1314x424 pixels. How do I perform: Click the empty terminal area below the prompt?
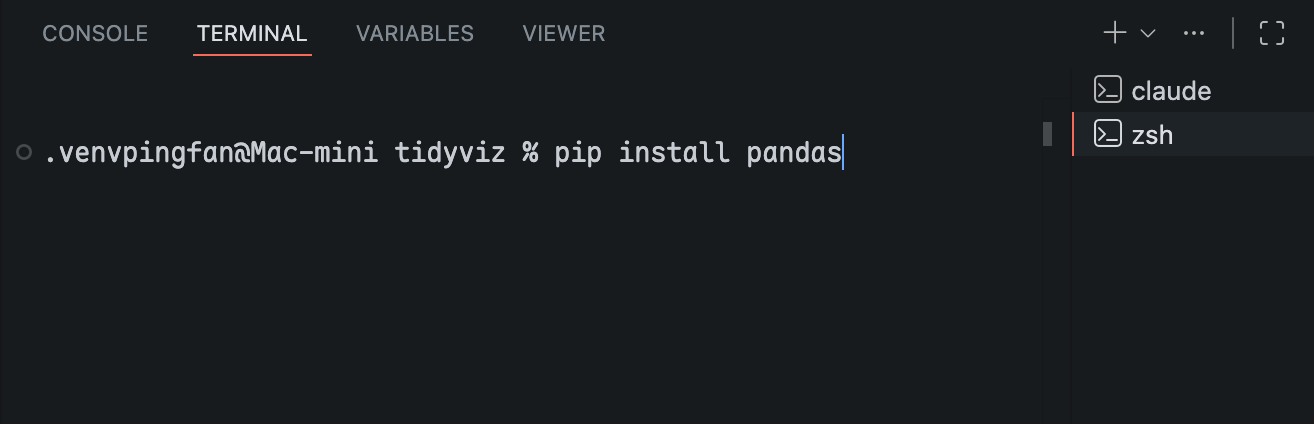tap(500, 300)
